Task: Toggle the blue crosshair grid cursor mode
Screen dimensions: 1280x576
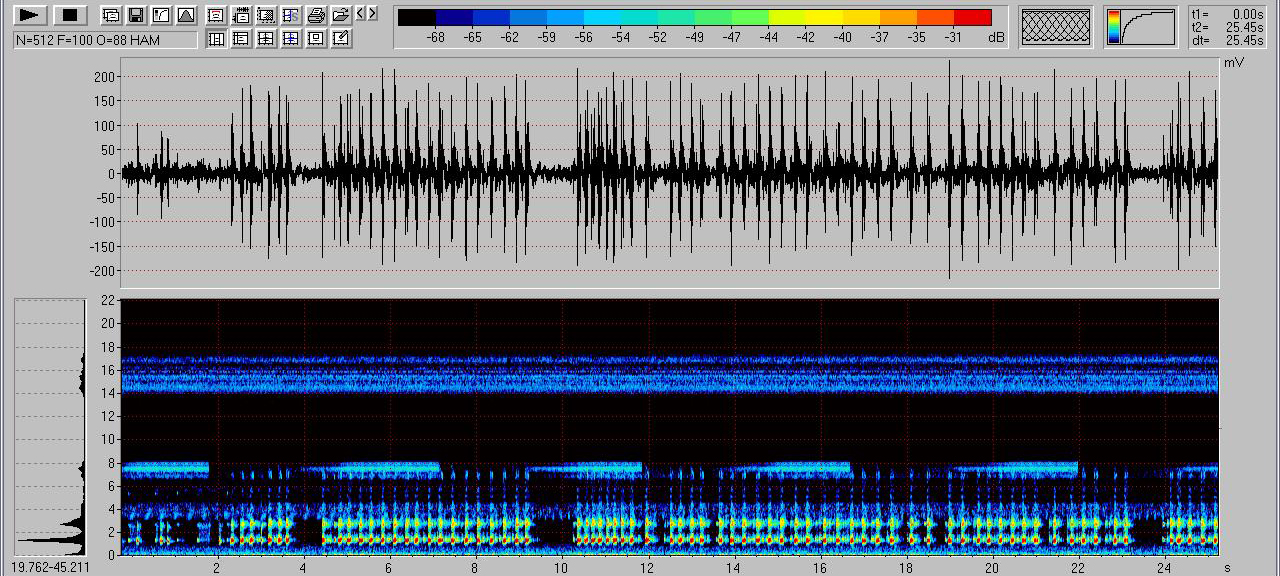Action: click(x=290, y=38)
